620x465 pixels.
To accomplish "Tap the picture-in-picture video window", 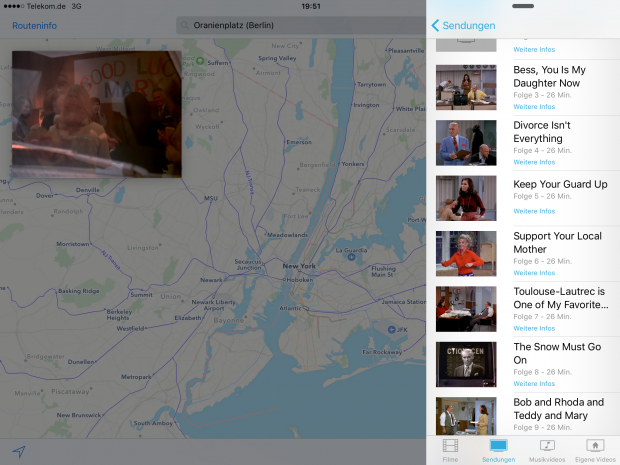I will pos(97,114).
